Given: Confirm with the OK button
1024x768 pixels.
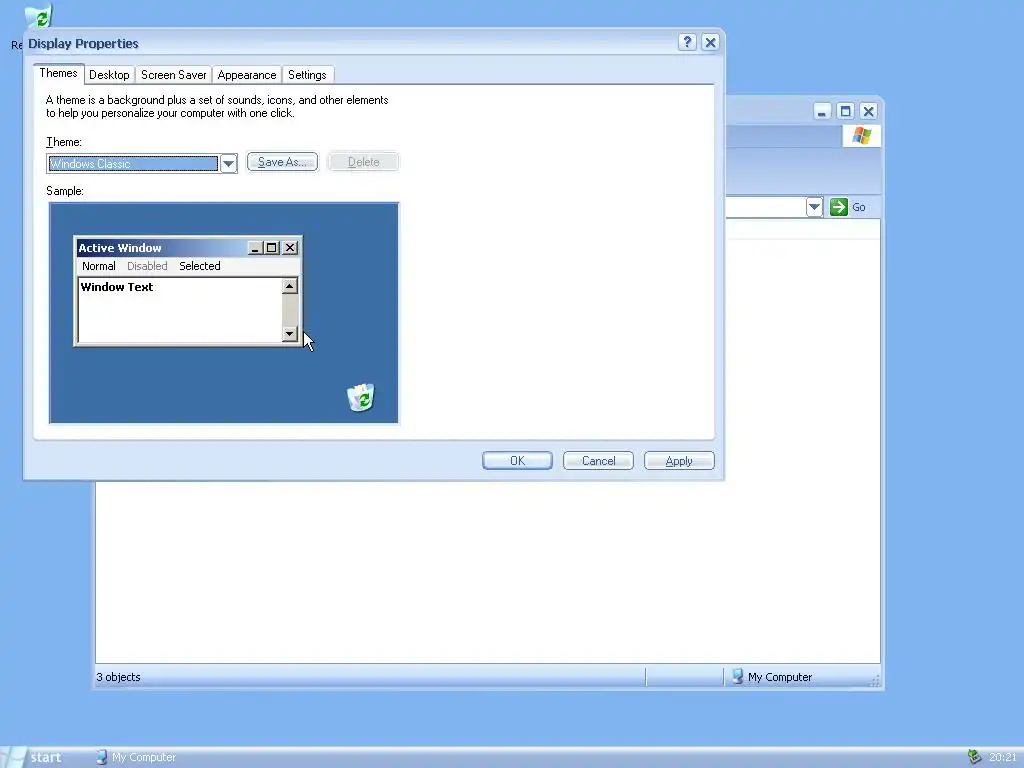Looking at the screenshot, I should [517, 460].
